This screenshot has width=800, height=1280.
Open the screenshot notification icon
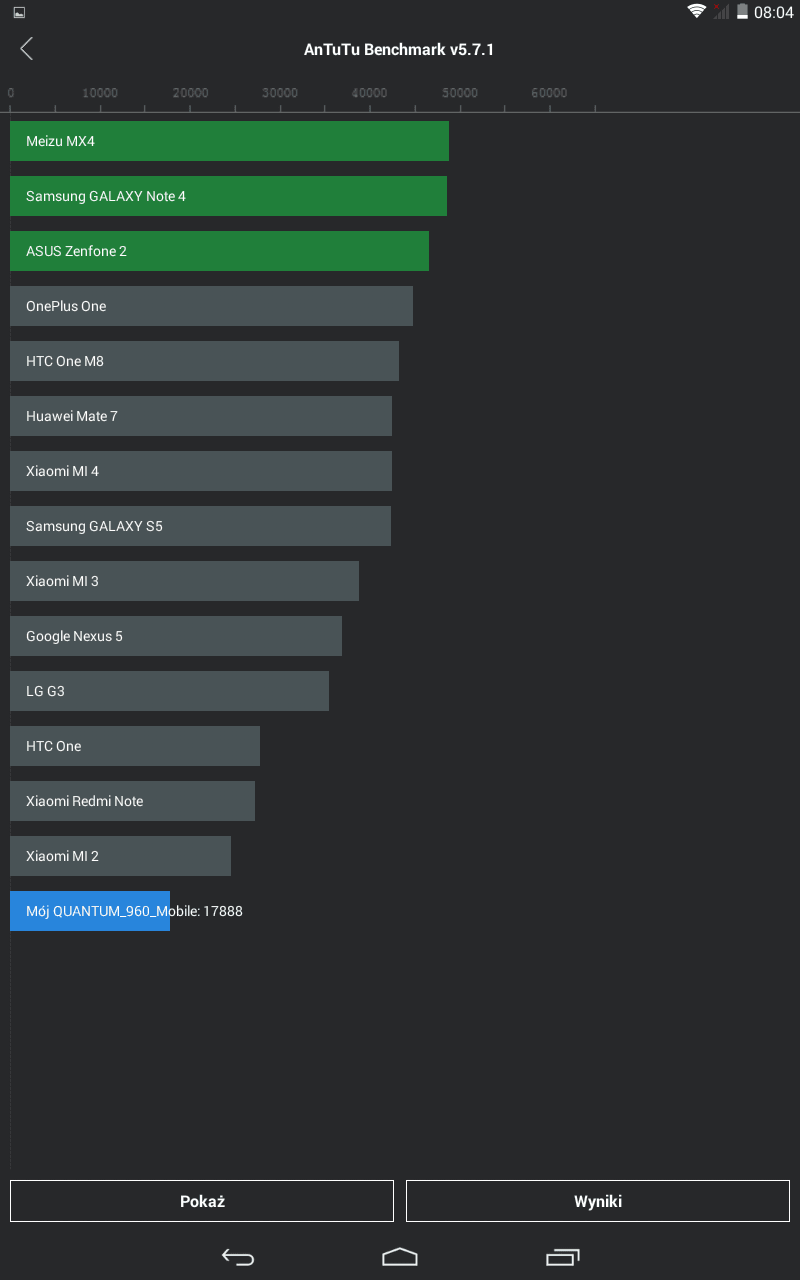[19, 13]
